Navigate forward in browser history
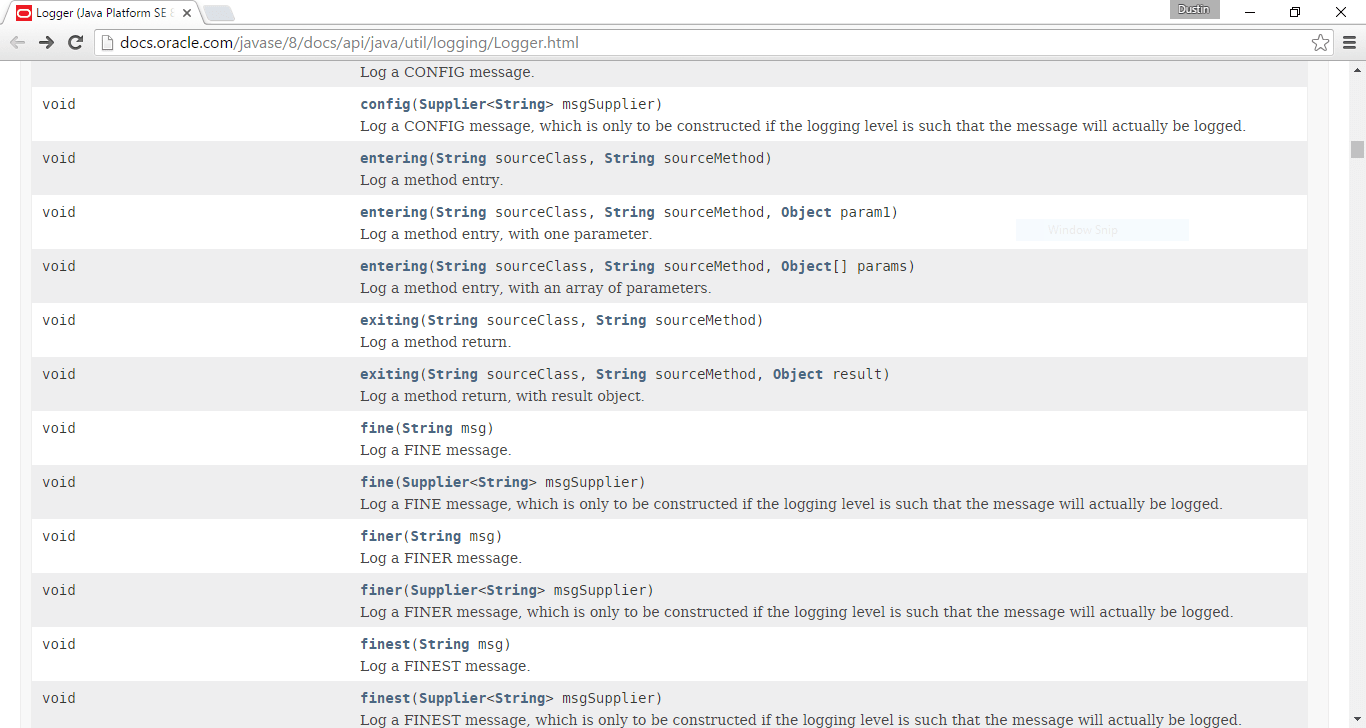The width and height of the screenshot is (1366, 728). [x=47, y=42]
